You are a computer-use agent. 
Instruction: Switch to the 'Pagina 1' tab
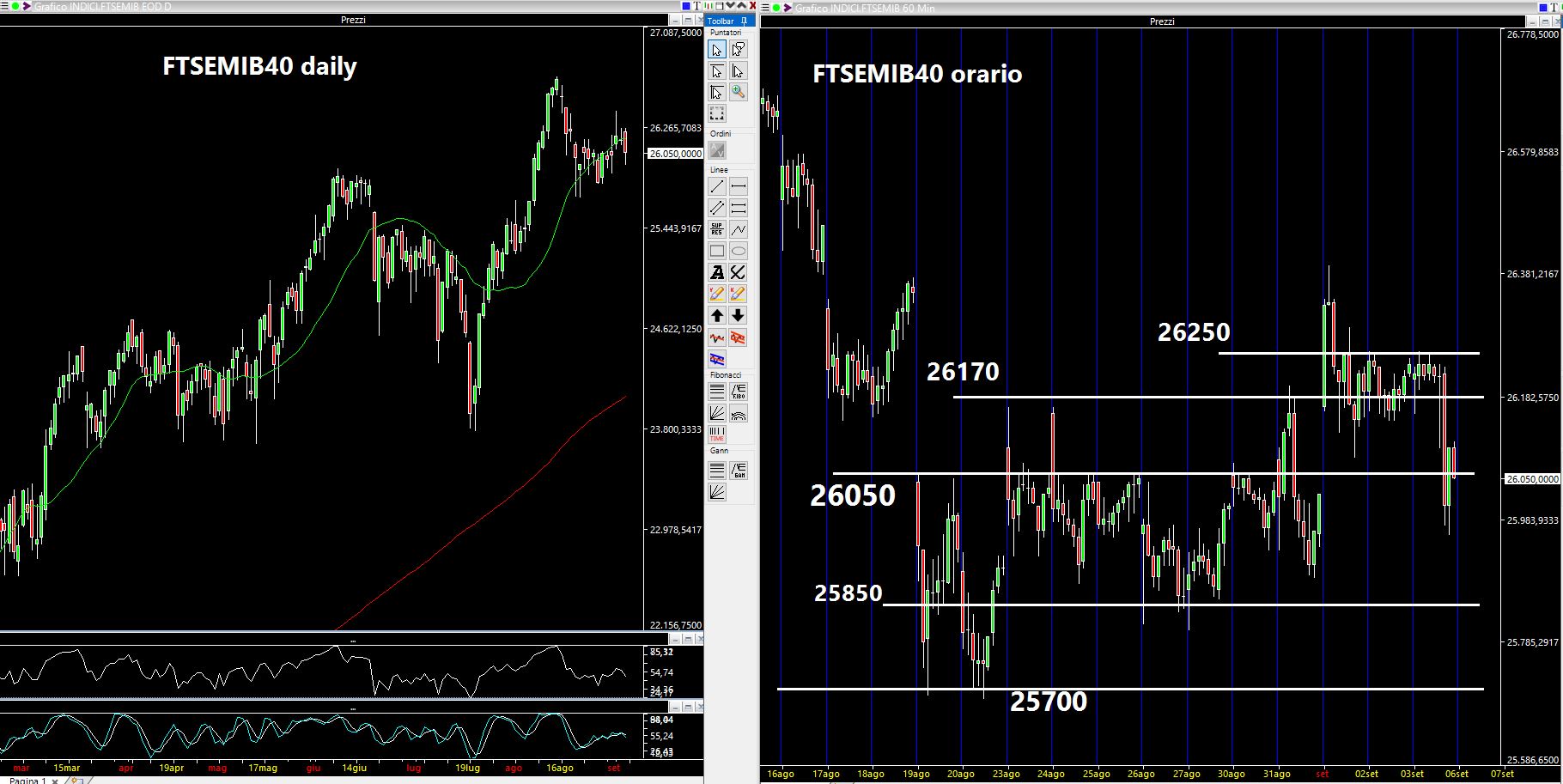[x=27, y=780]
